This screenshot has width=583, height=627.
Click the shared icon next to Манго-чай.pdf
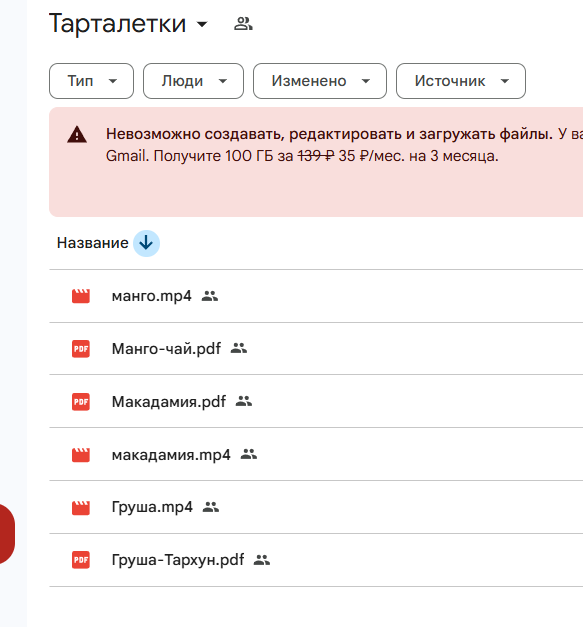pyautogui.click(x=239, y=348)
